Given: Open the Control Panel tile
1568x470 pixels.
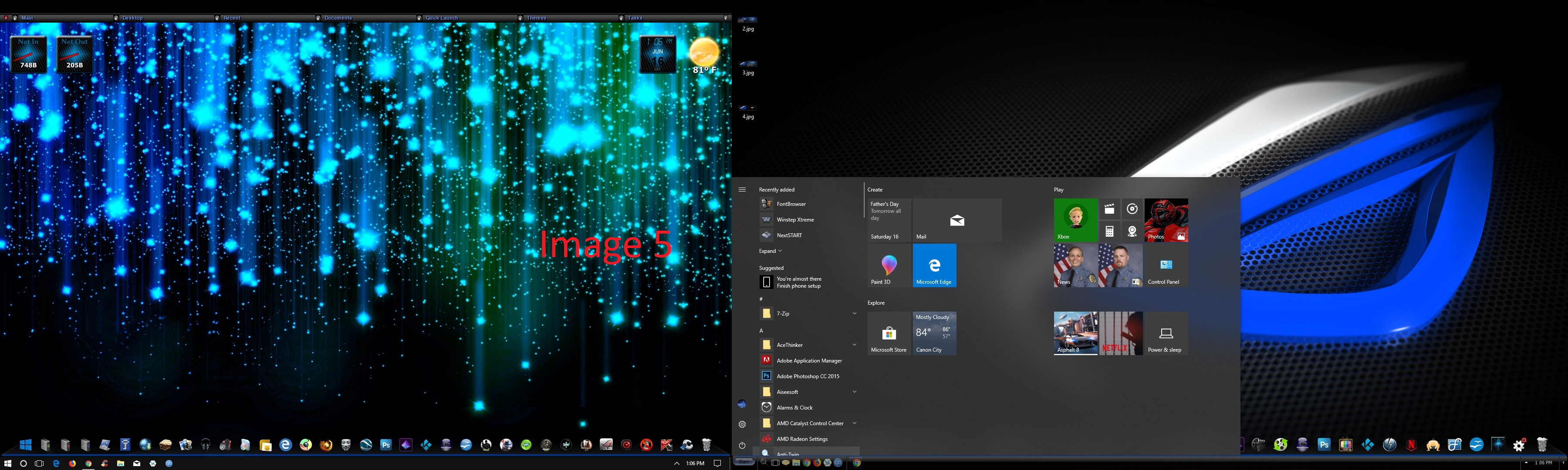Looking at the screenshot, I should click(1166, 266).
